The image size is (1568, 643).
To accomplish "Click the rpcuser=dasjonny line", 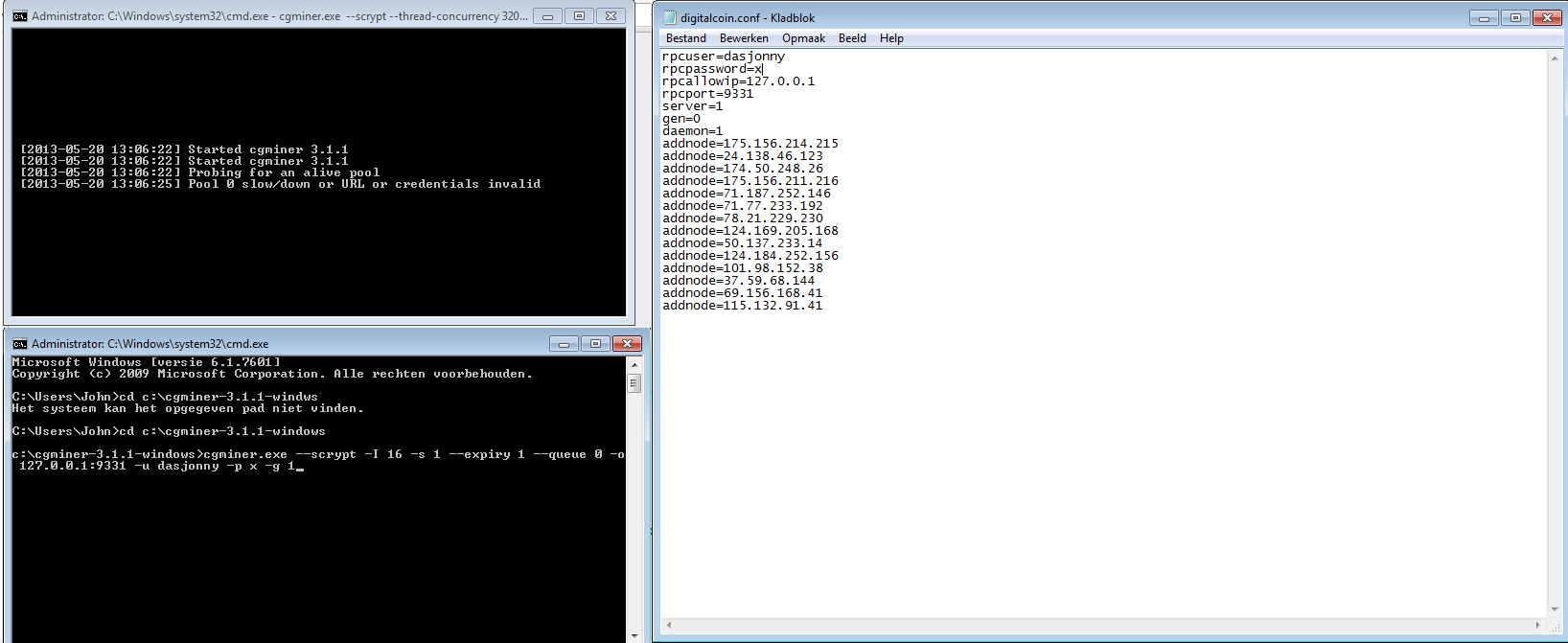I will [724, 57].
